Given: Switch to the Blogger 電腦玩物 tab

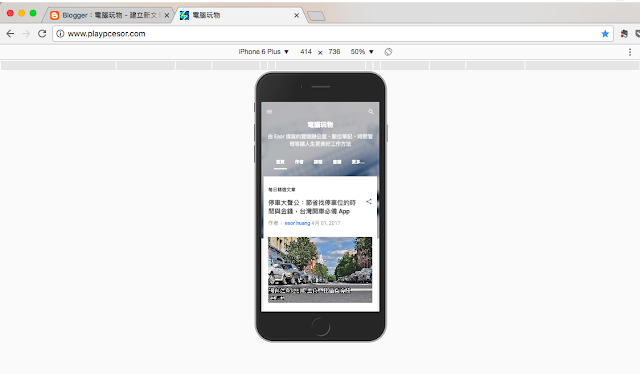Looking at the screenshot, I should [109, 16].
